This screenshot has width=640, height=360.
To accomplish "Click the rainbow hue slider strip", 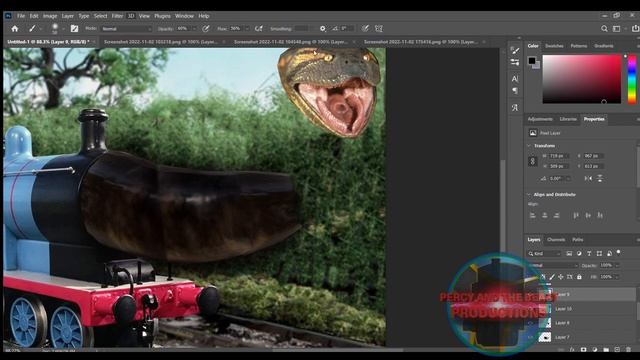I will coord(631,79).
